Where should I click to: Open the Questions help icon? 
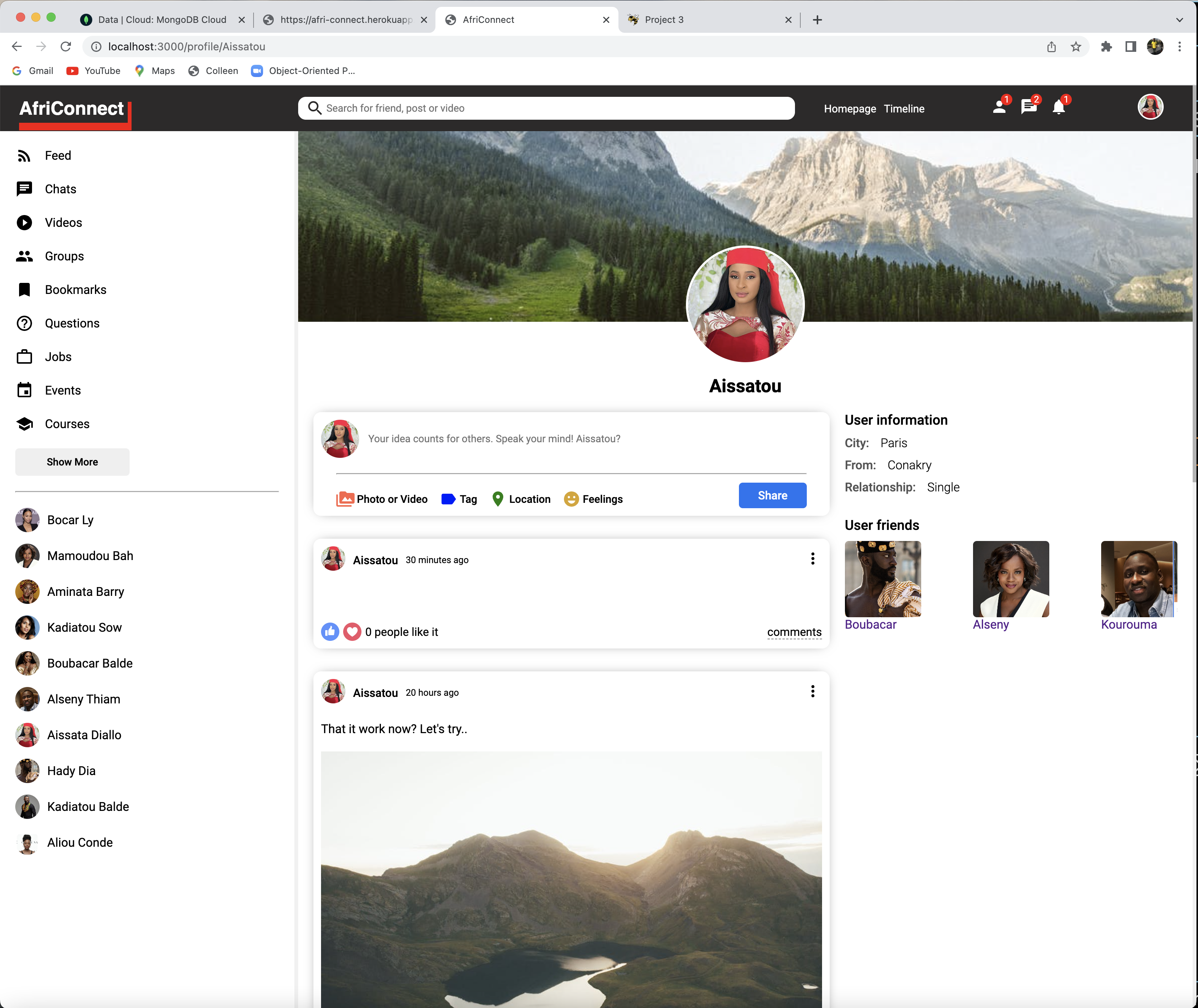pyautogui.click(x=24, y=323)
